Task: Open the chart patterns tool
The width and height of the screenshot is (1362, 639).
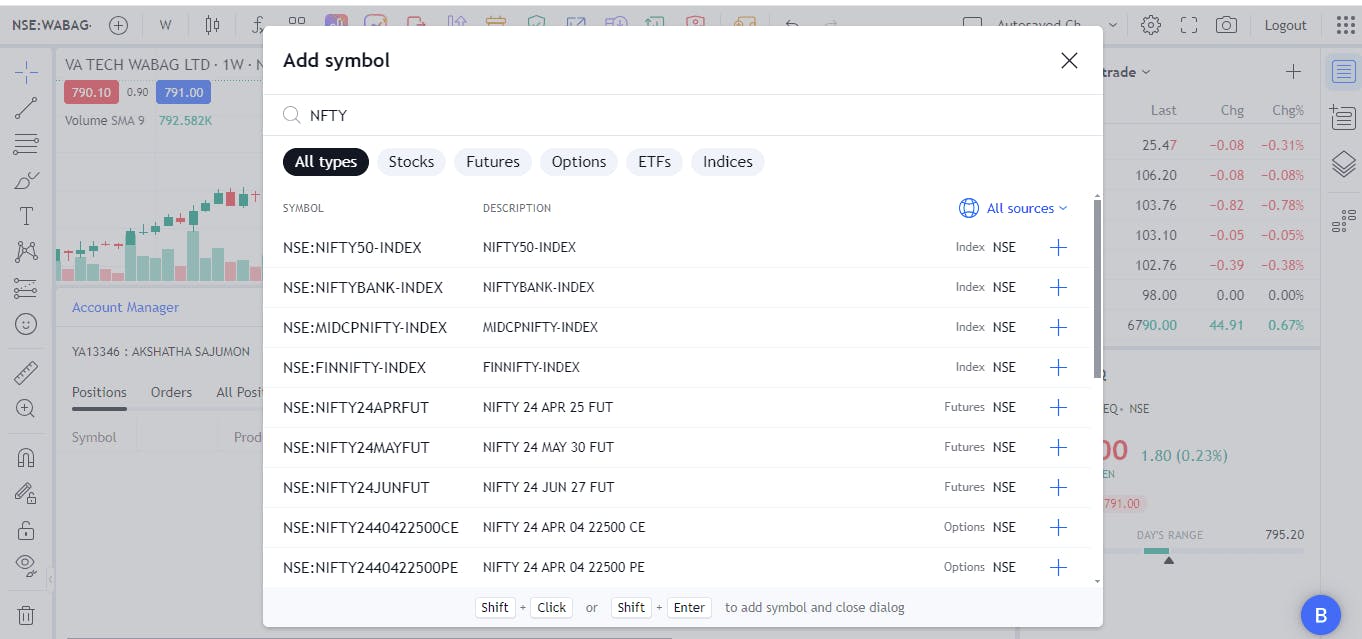Action: coord(27,252)
